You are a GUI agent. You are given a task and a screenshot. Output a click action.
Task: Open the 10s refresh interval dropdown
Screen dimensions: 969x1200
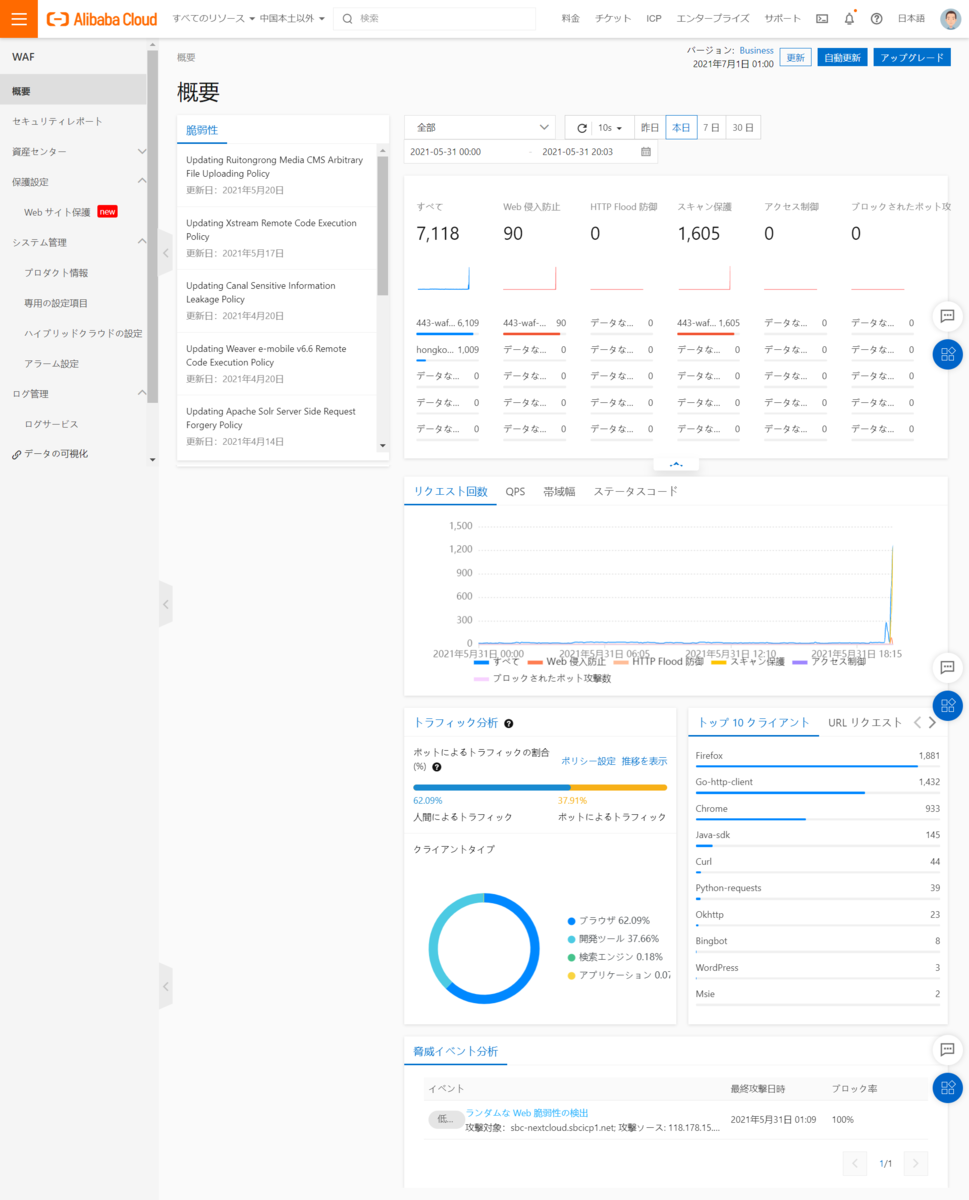(x=610, y=128)
